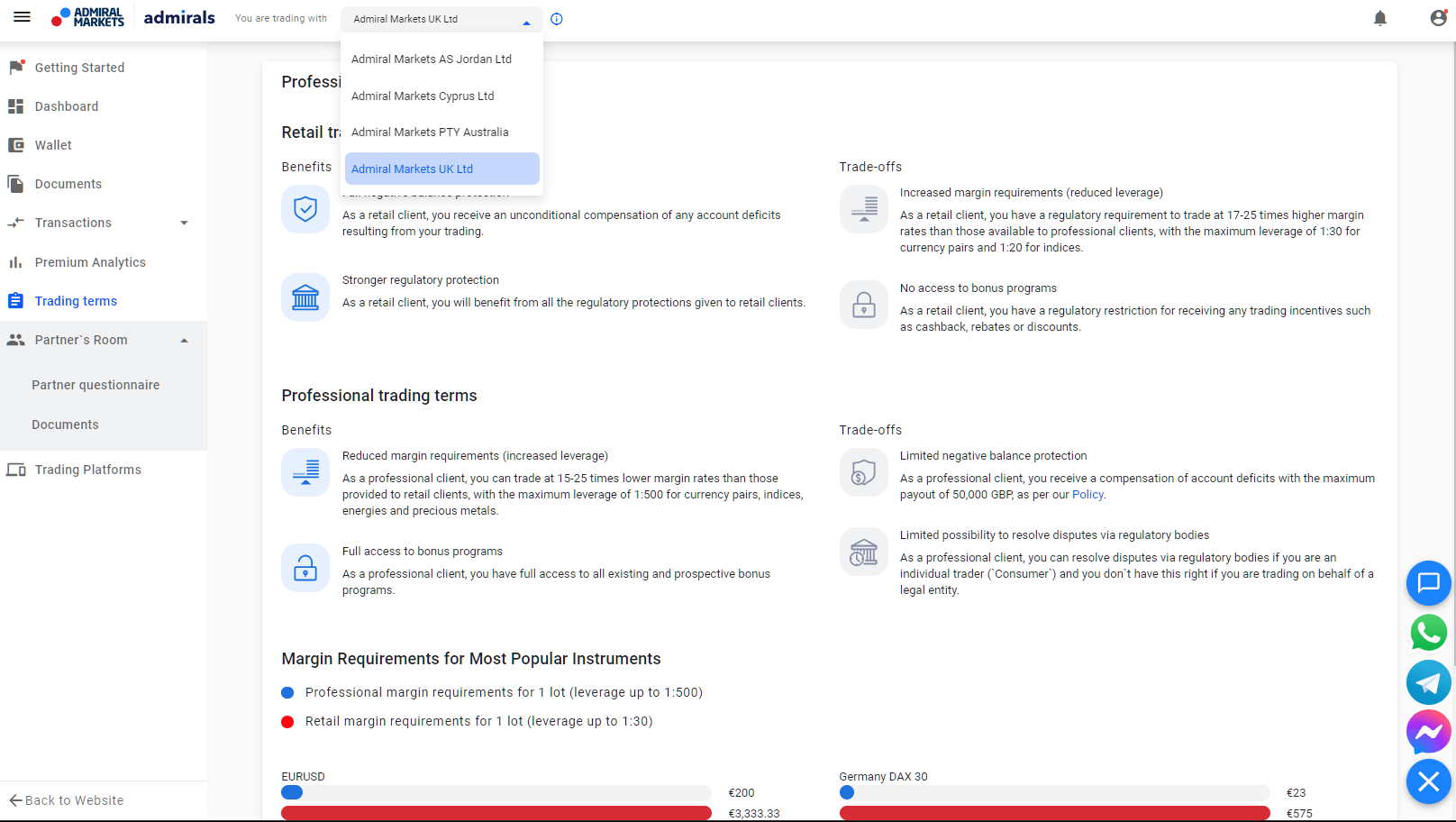Click the stronger regulatory protection bank icon
Screen dimensions: 1456x822
tap(305, 297)
